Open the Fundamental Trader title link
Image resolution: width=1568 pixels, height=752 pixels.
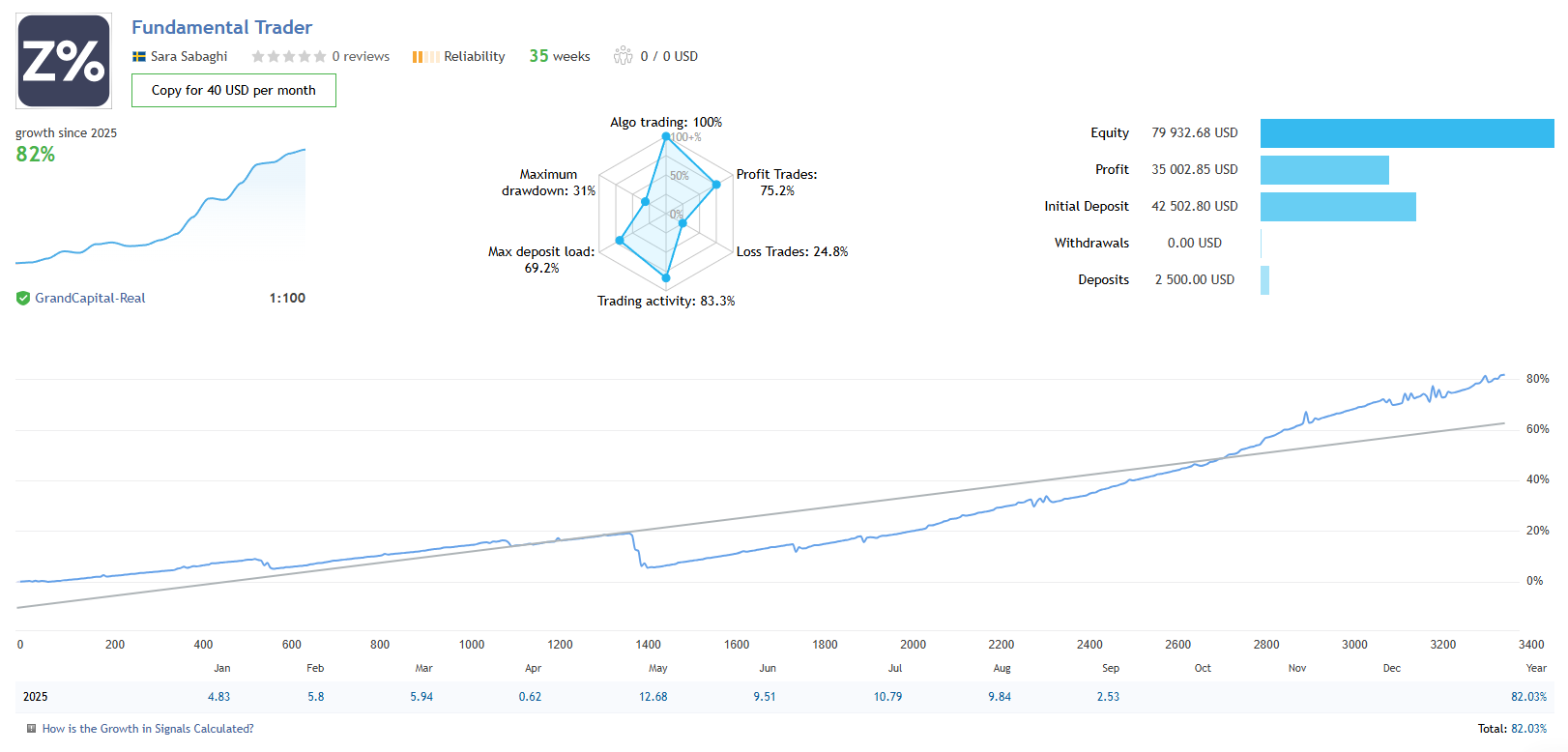pyautogui.click(x=221, y=27)
